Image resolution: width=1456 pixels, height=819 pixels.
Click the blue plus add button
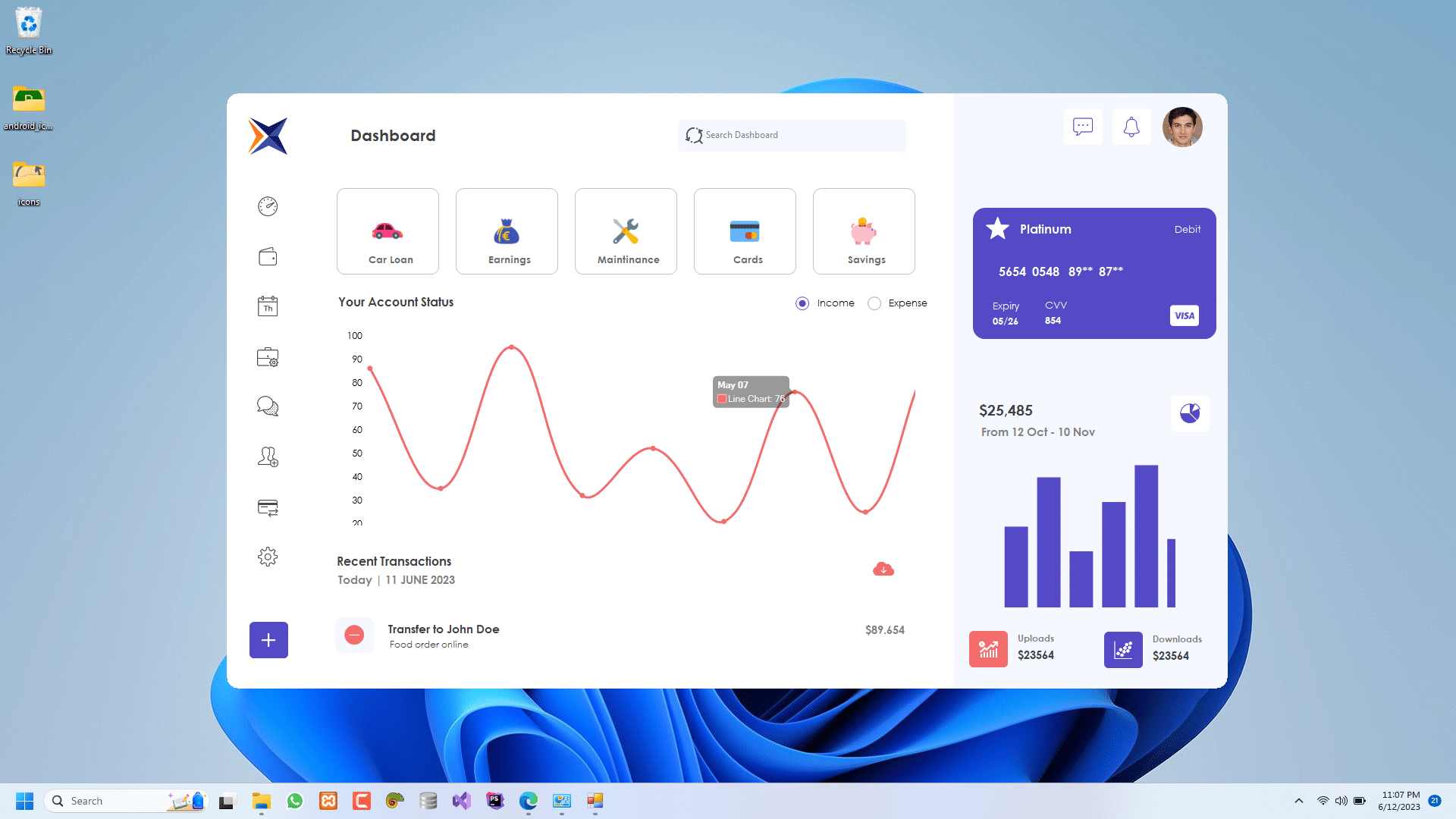(x=267, y=639)
